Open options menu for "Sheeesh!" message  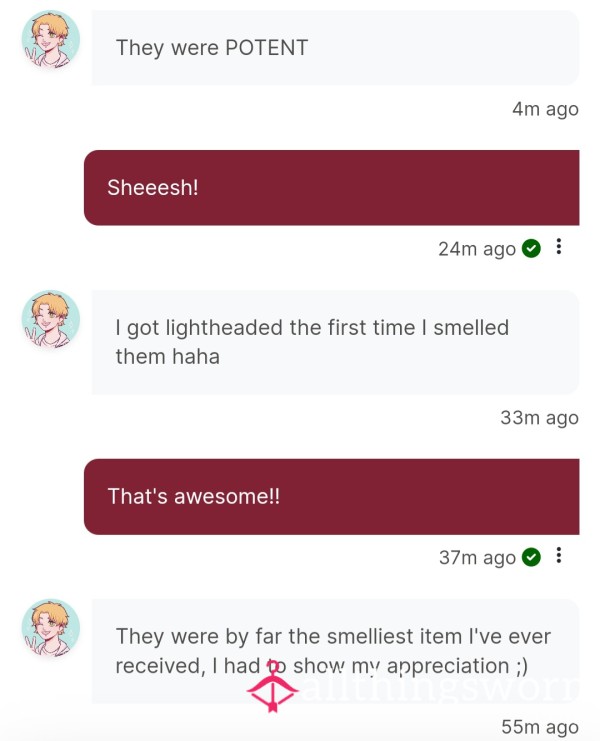tap(558, 247)
